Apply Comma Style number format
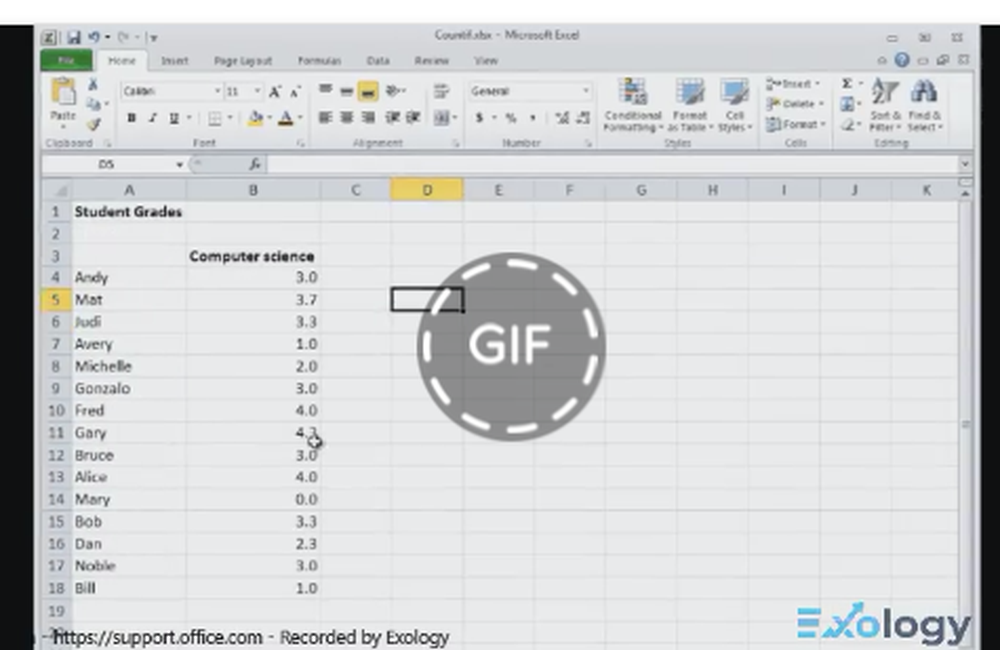The image size is (1000, 650). click(532, 118)
